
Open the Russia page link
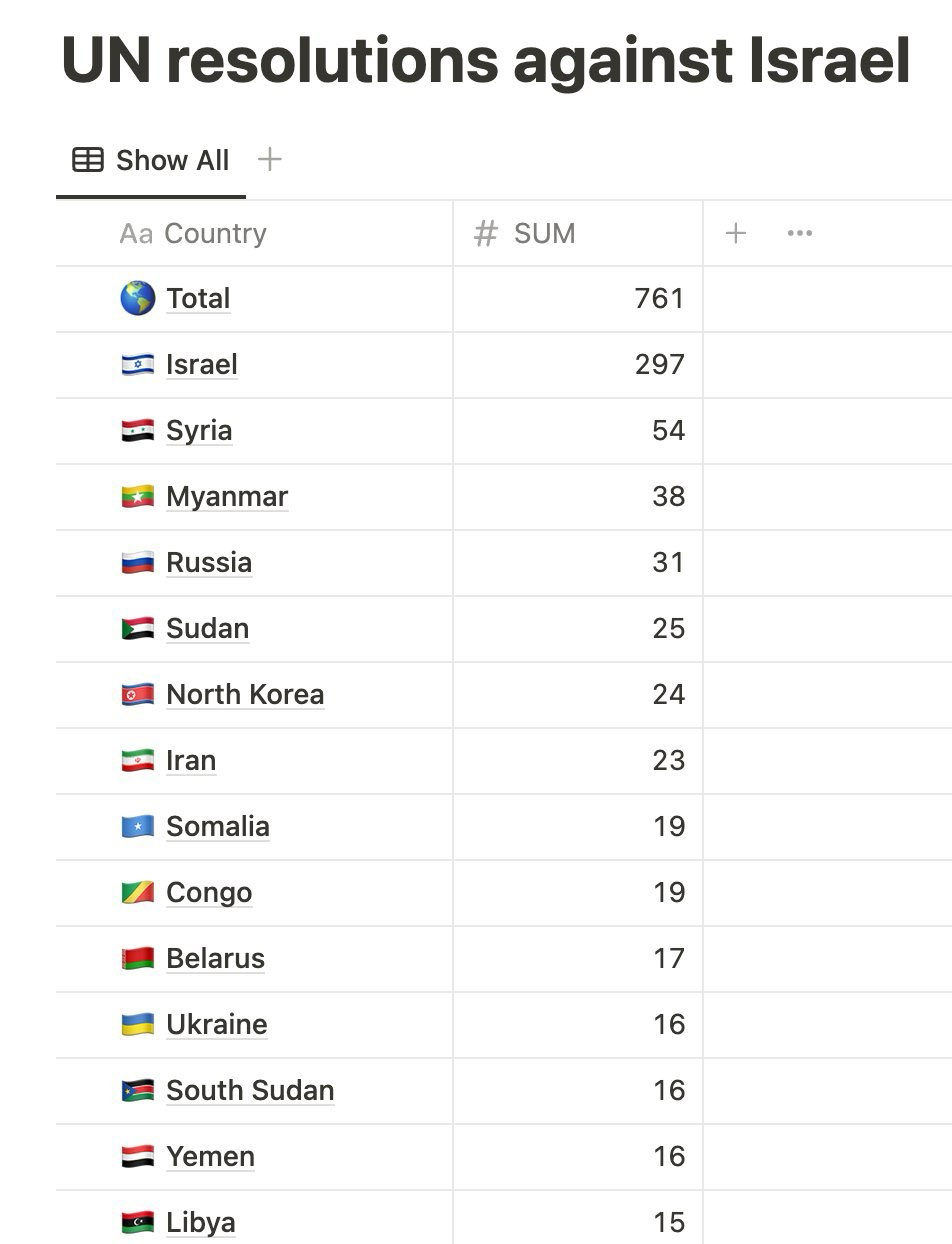(x=209, y=563)
